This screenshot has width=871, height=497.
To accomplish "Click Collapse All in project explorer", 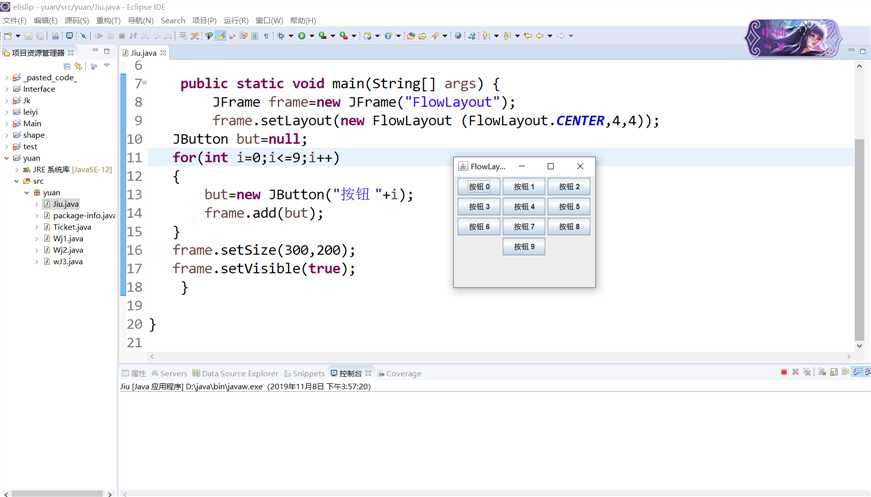I will pyautogui.click(x=67, y=66).
